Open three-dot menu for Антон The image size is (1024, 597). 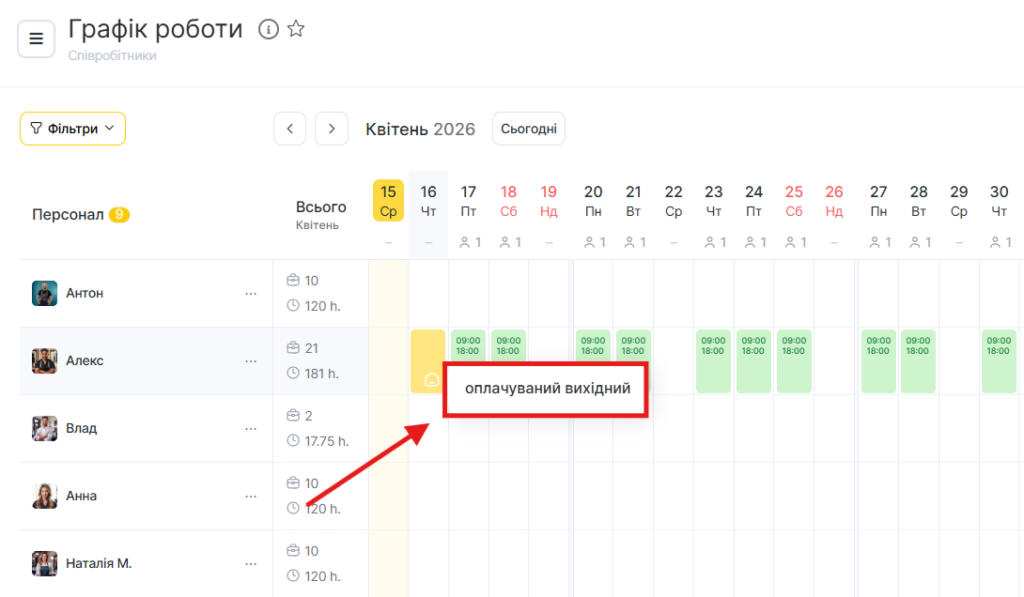251,294
